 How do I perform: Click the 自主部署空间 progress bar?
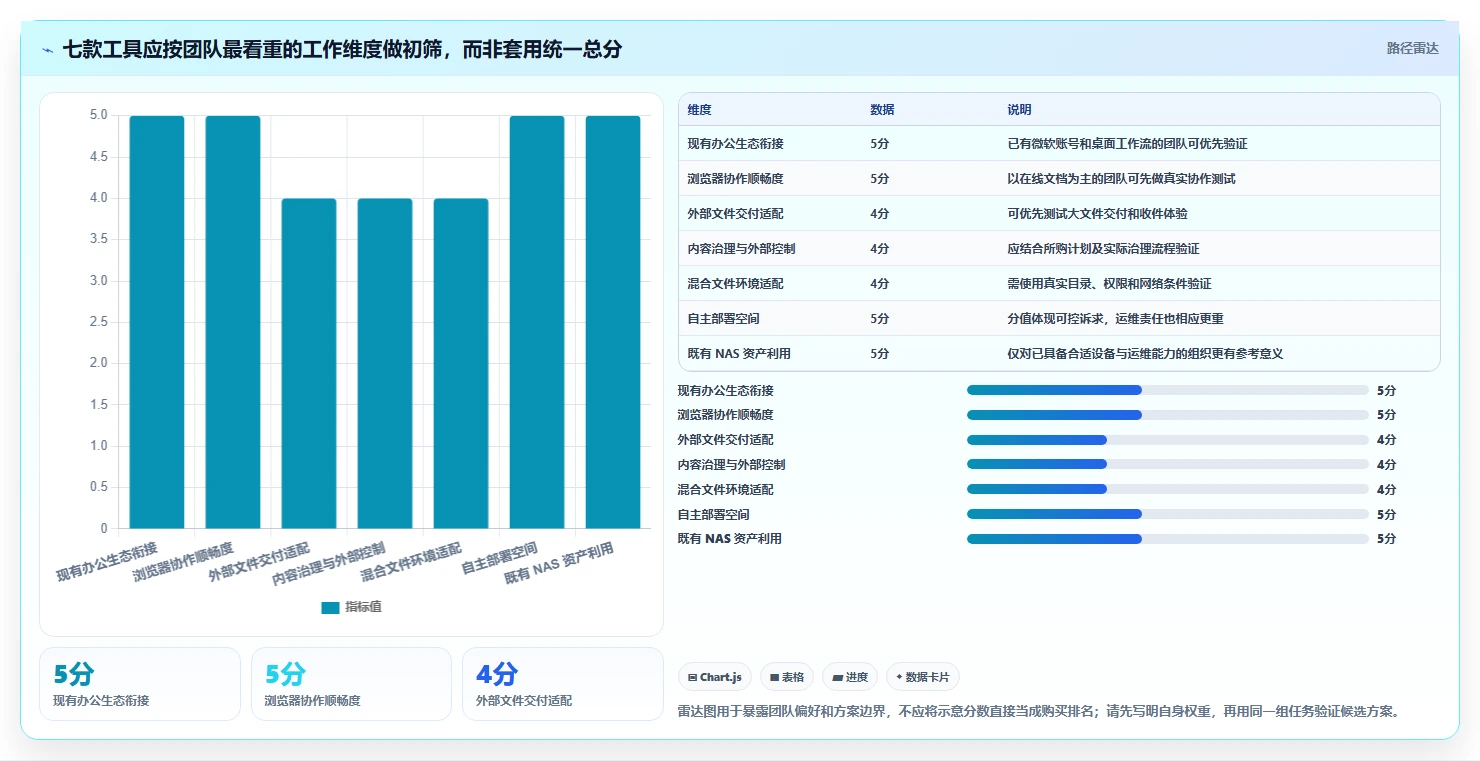pos(1167,514)
